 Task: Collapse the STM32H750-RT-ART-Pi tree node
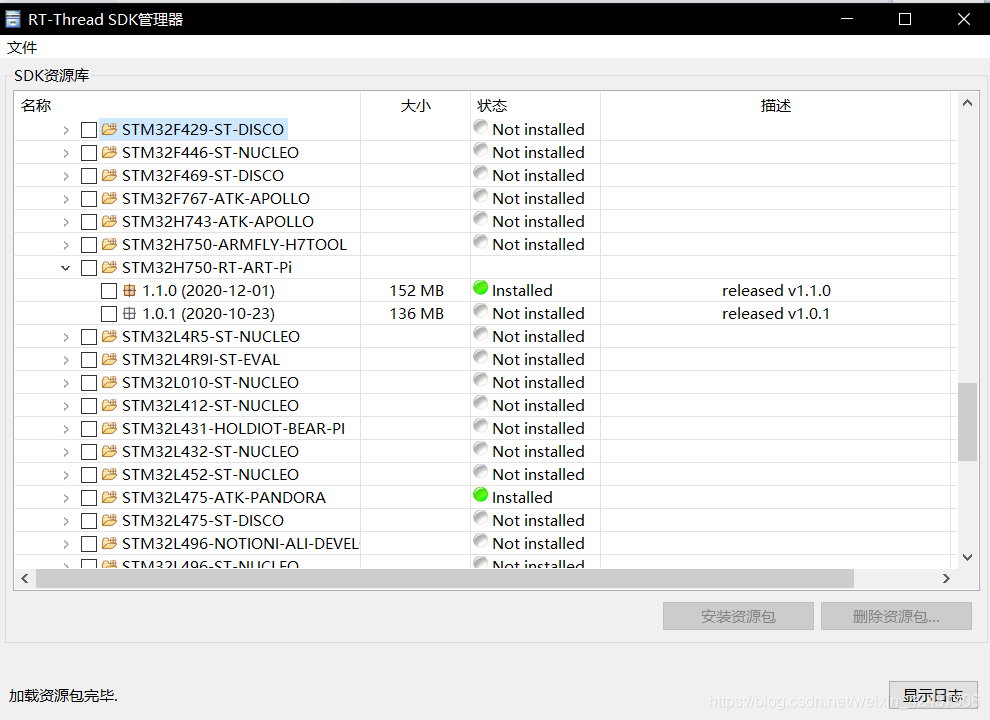pyautogui.click(x=66, y=268)
